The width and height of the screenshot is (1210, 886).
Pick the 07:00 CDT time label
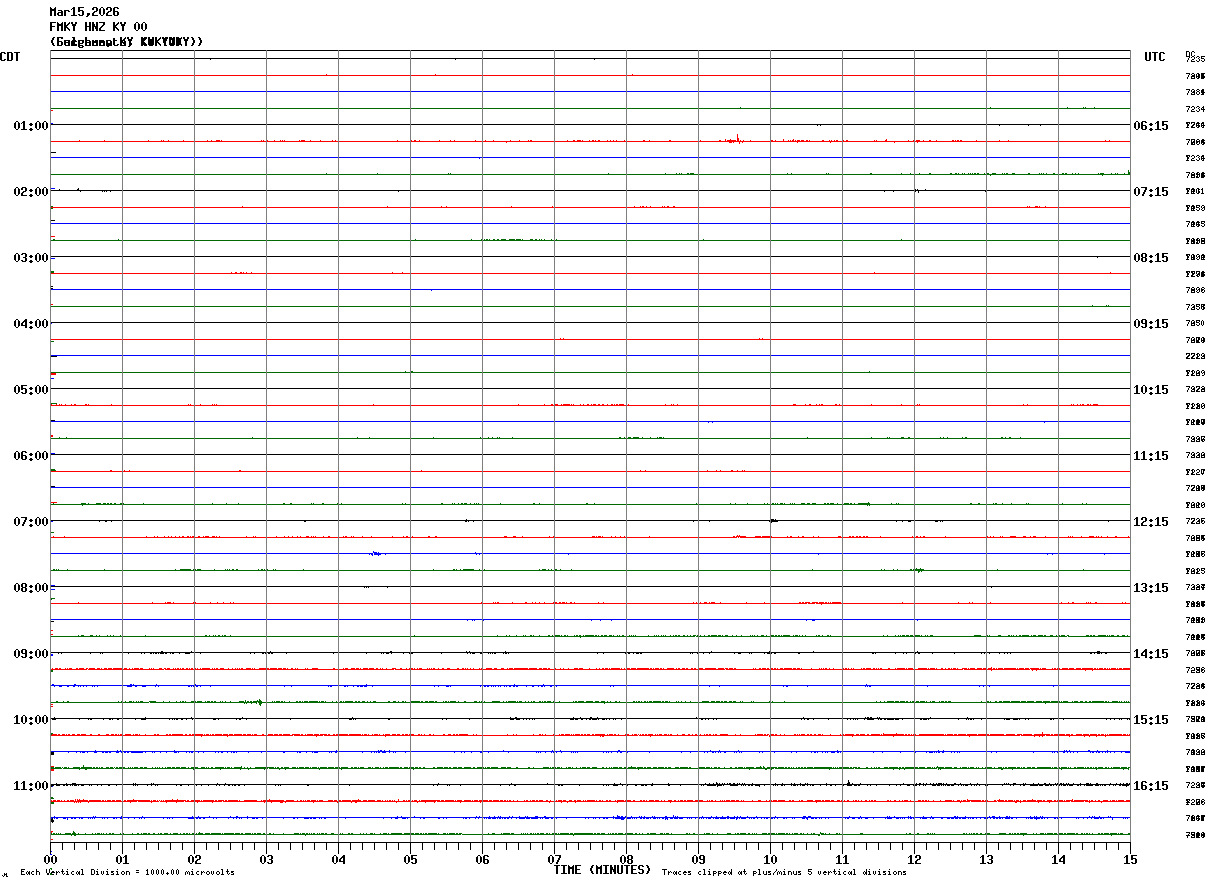[x=30, y=522]
